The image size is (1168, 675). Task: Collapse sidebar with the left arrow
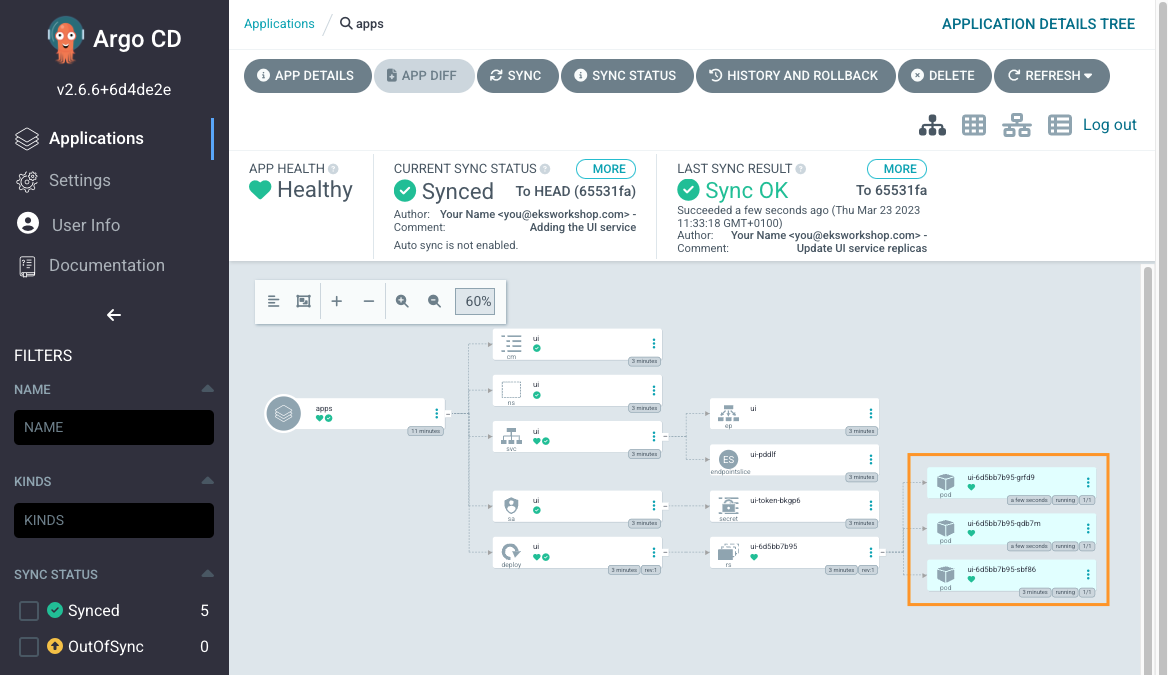pos(114,315)
